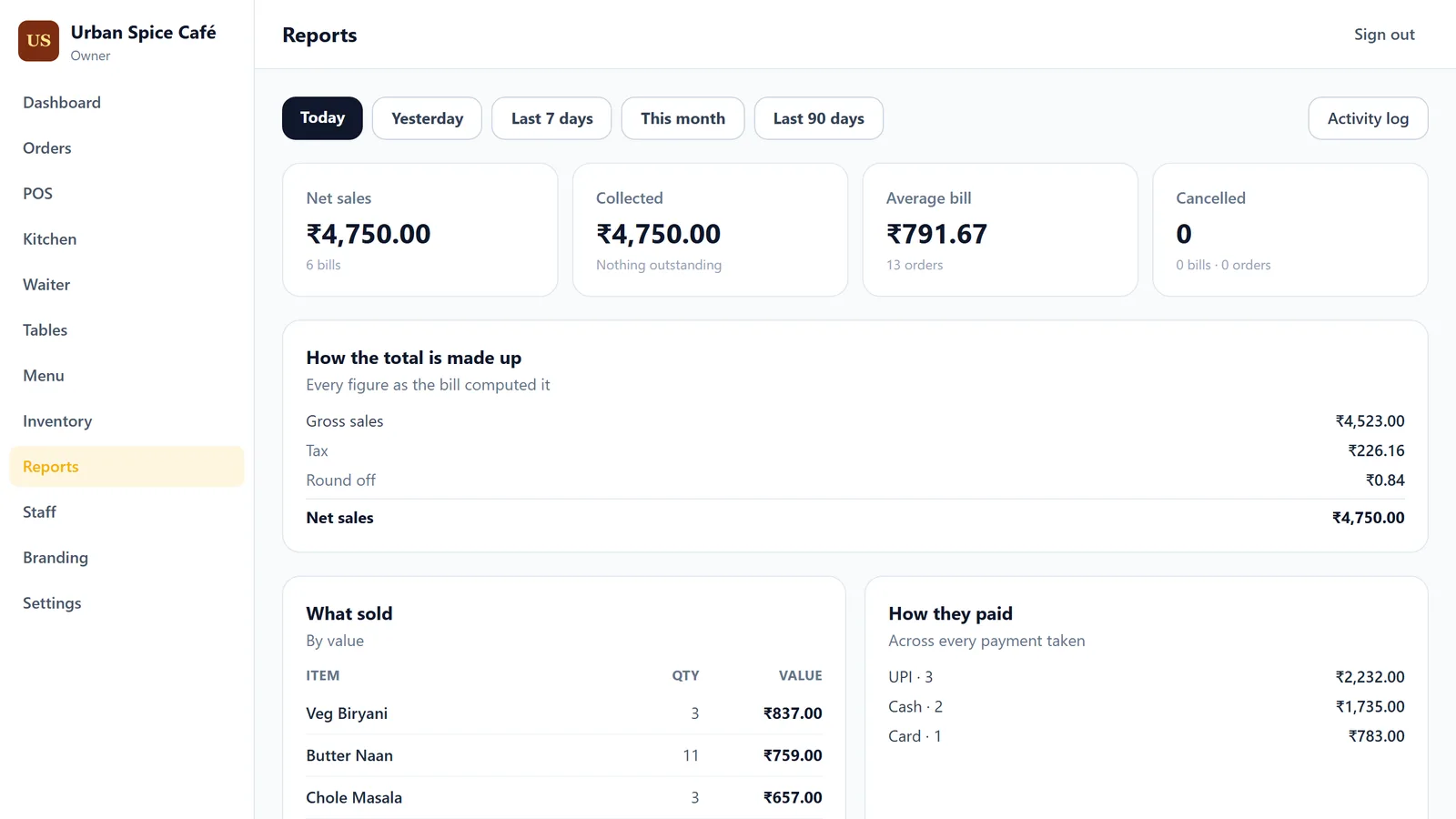
Task: Go to Orders in sidebar
Action: [x=126, y=148]
